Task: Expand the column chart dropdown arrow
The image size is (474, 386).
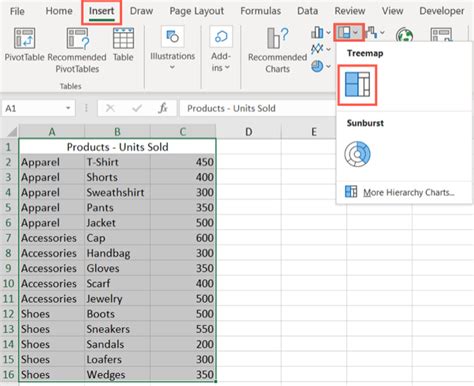Action: [328, 33]
